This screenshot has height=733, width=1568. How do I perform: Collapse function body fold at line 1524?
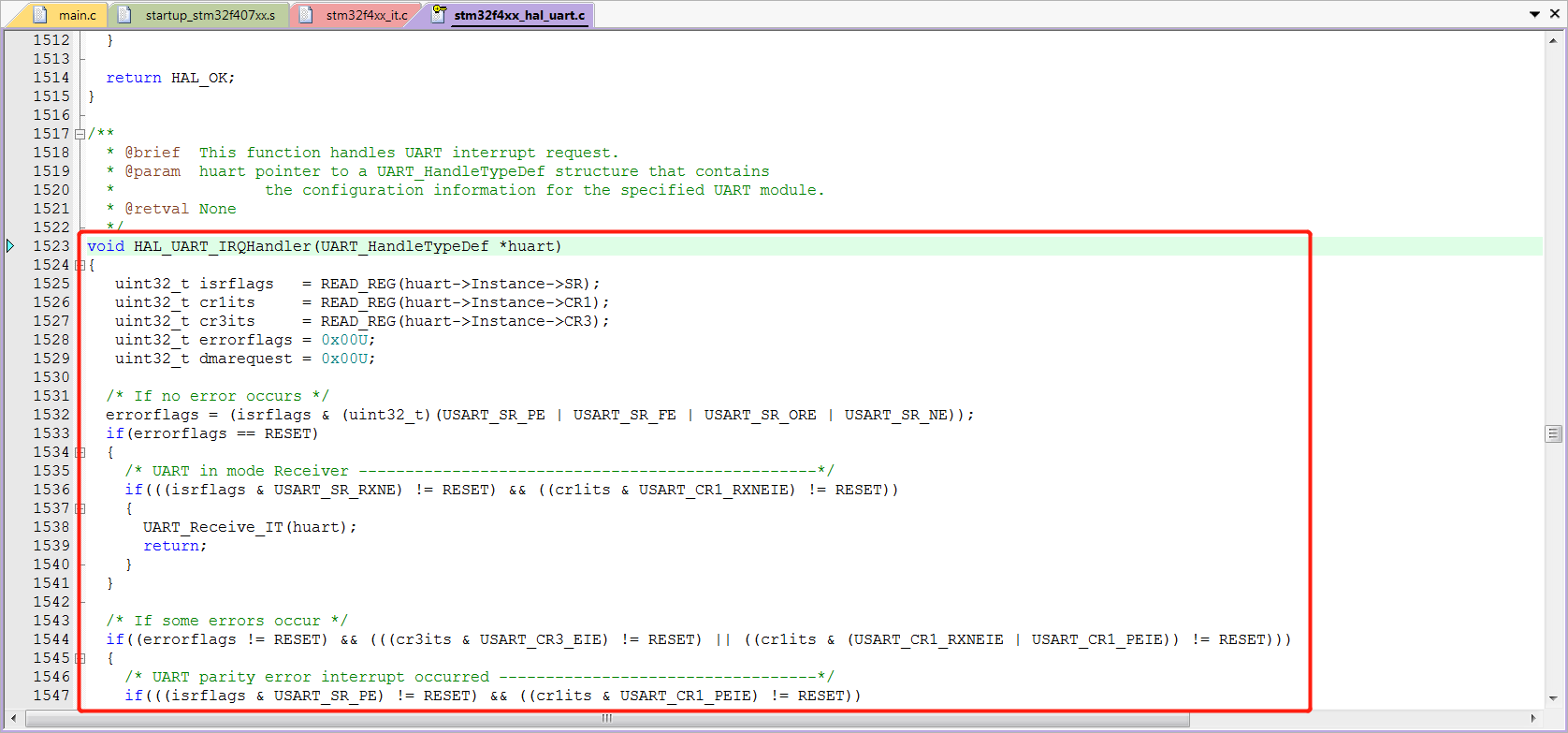coord(80,265)
